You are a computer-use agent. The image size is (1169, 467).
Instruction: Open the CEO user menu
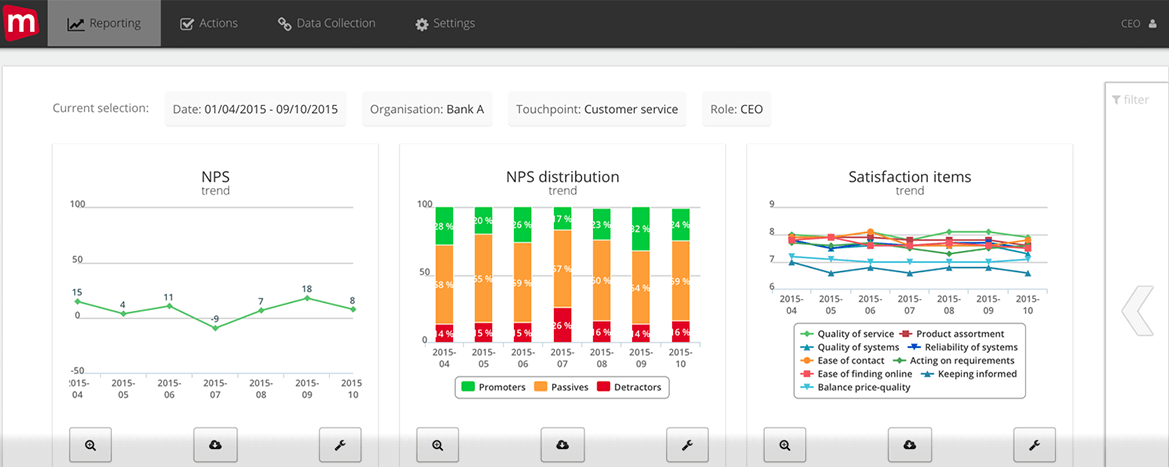point(1136,23)
